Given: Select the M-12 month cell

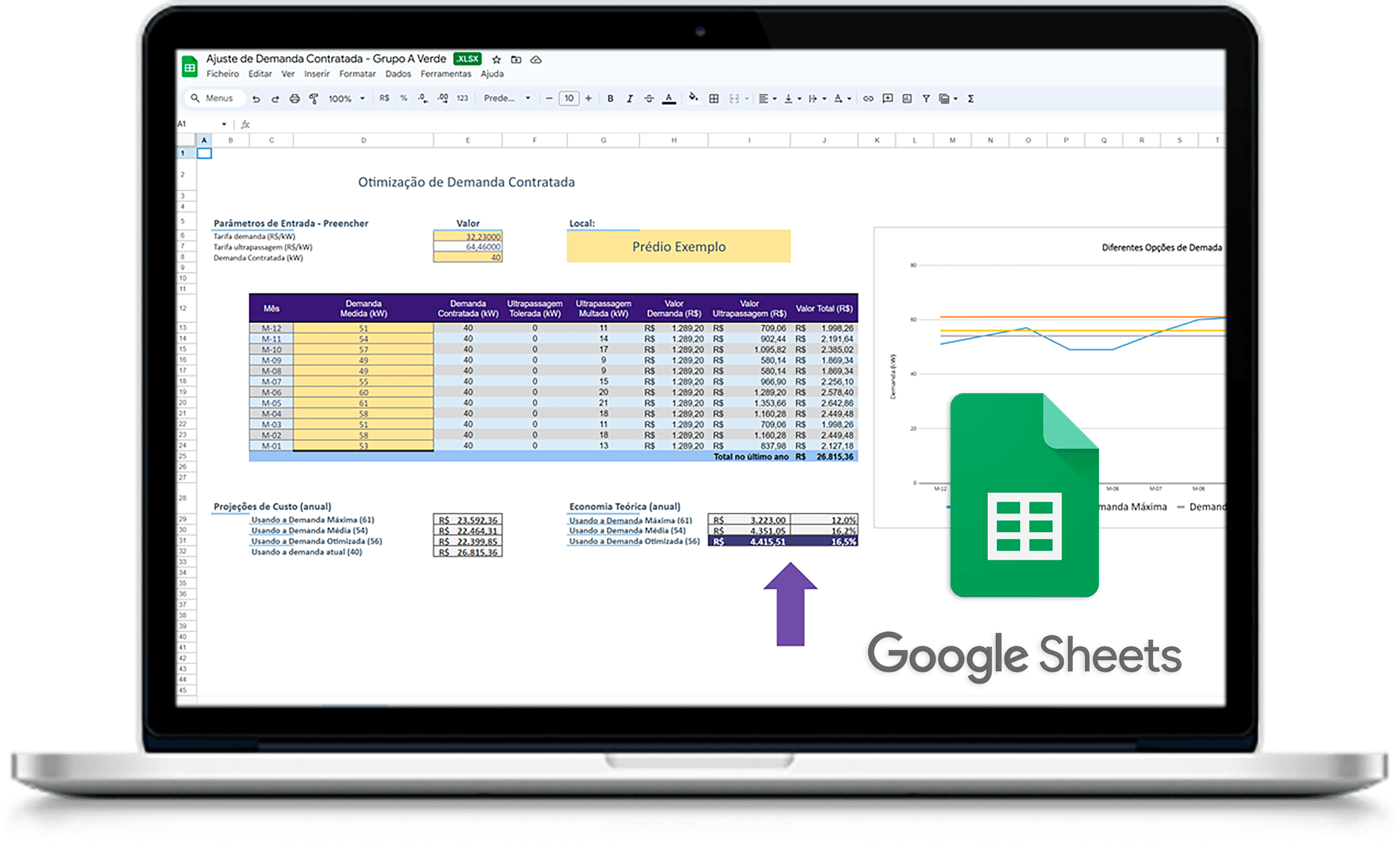Looking at the screenshot, I should point(271,328).
